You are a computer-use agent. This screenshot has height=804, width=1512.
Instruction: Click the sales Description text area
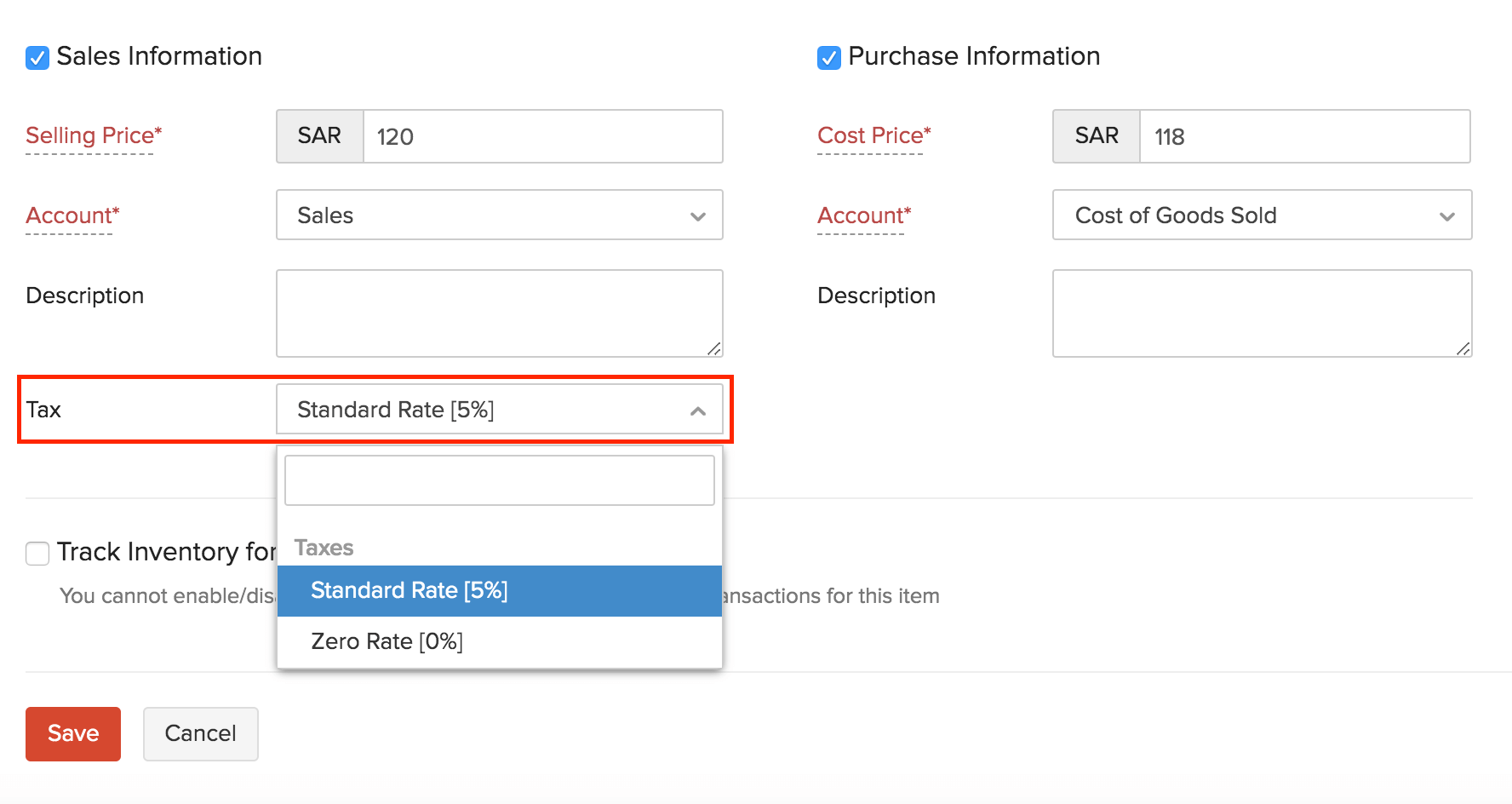pos(499,313)
